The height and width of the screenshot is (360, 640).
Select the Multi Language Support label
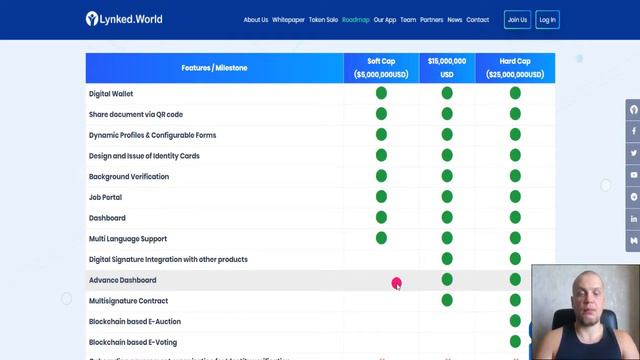(x=128, y=239)
